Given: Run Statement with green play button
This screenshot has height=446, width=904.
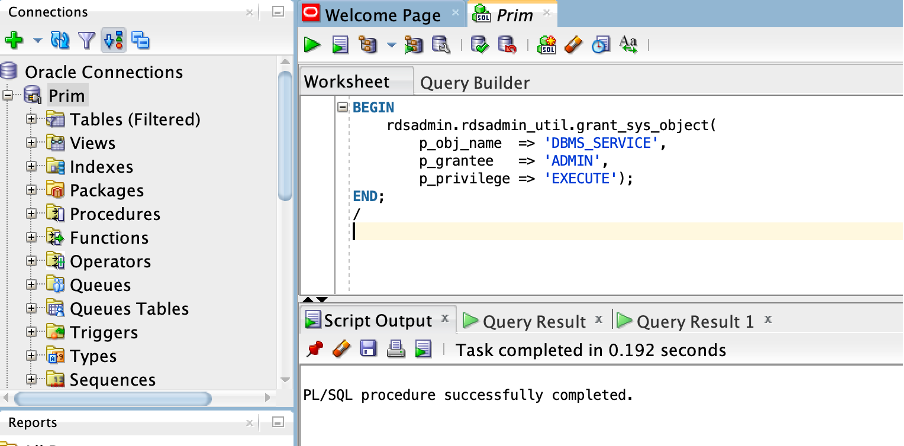Looking at the screenshot, I should tap(312, 44).
